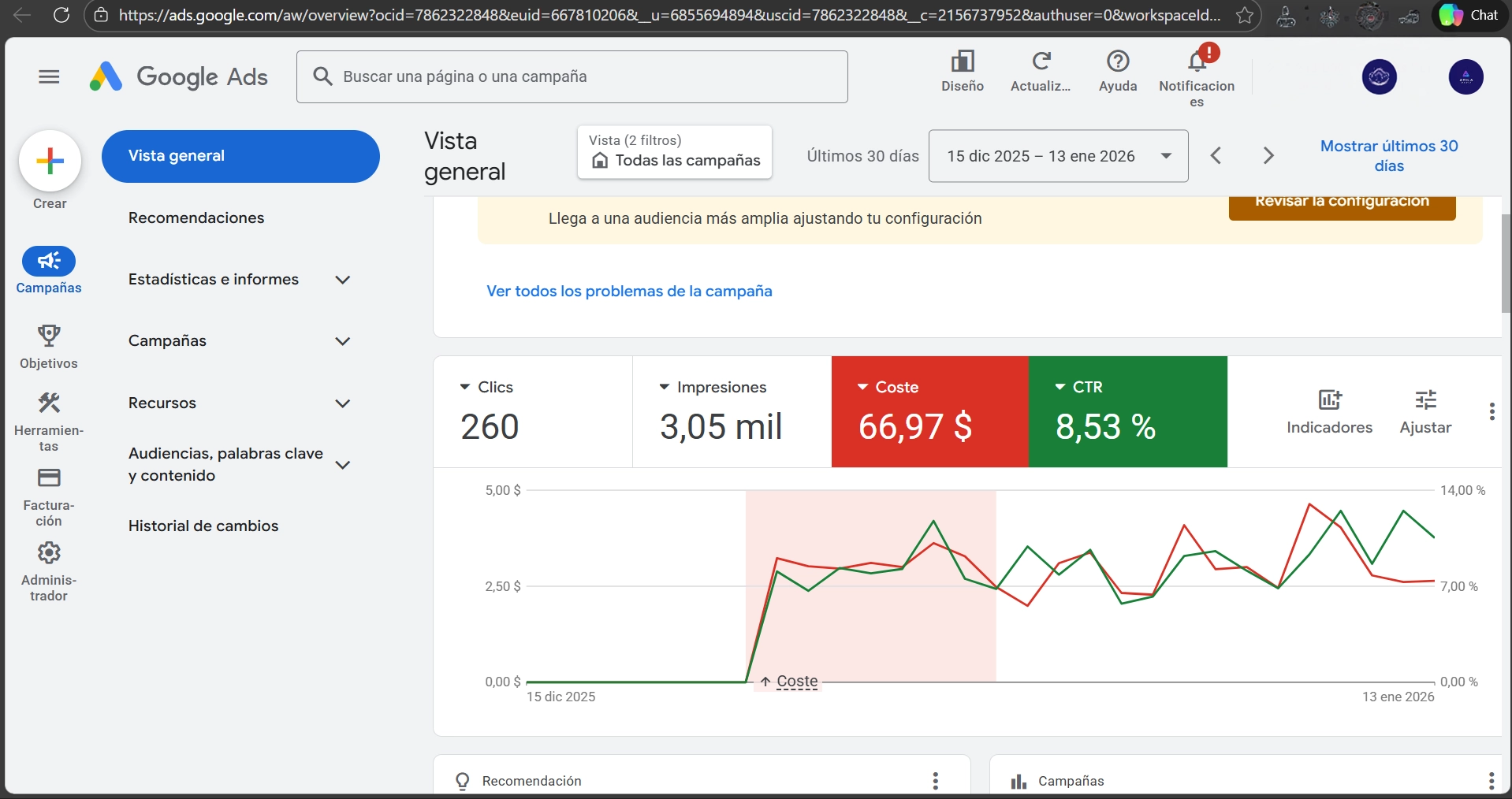Screen dimensions: 1512x799
Task: Open the Notificaciones bell icon
Action: [x=1197, y=61]
